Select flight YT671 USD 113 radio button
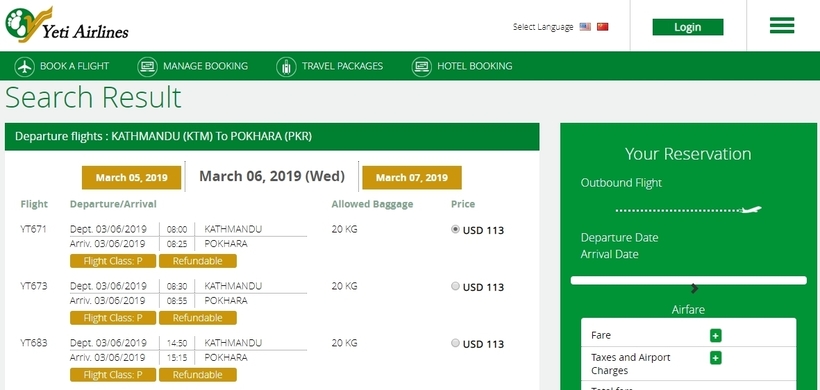The height and width of the screenshot is (390, 820). (x=455, y=229)
